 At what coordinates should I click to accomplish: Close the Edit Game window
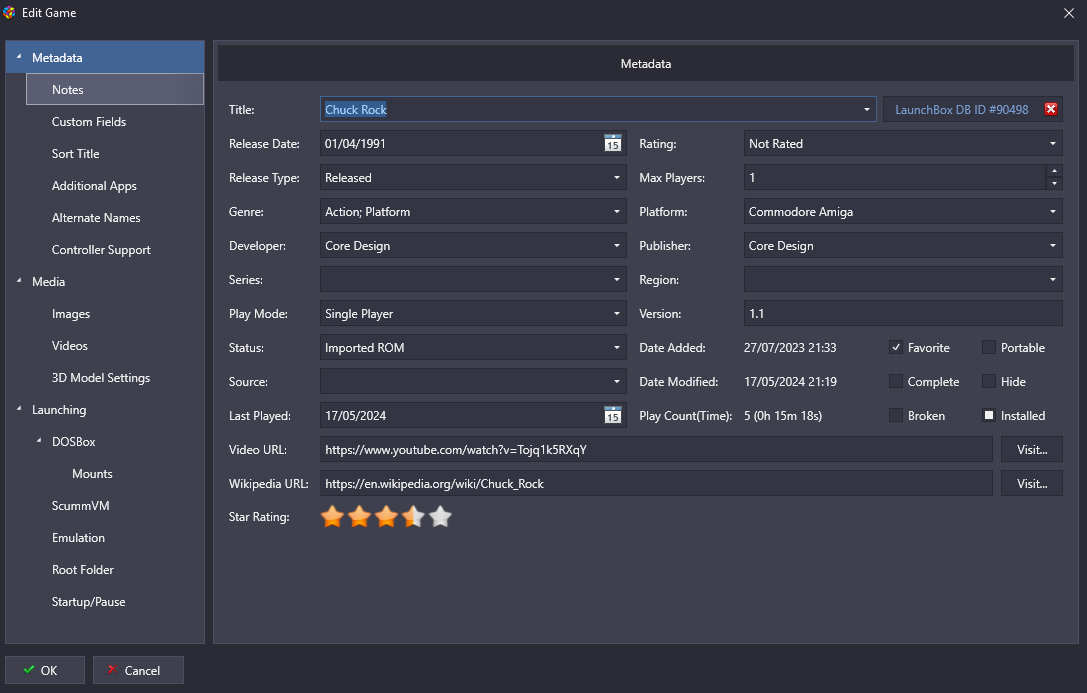point(1068,13)
